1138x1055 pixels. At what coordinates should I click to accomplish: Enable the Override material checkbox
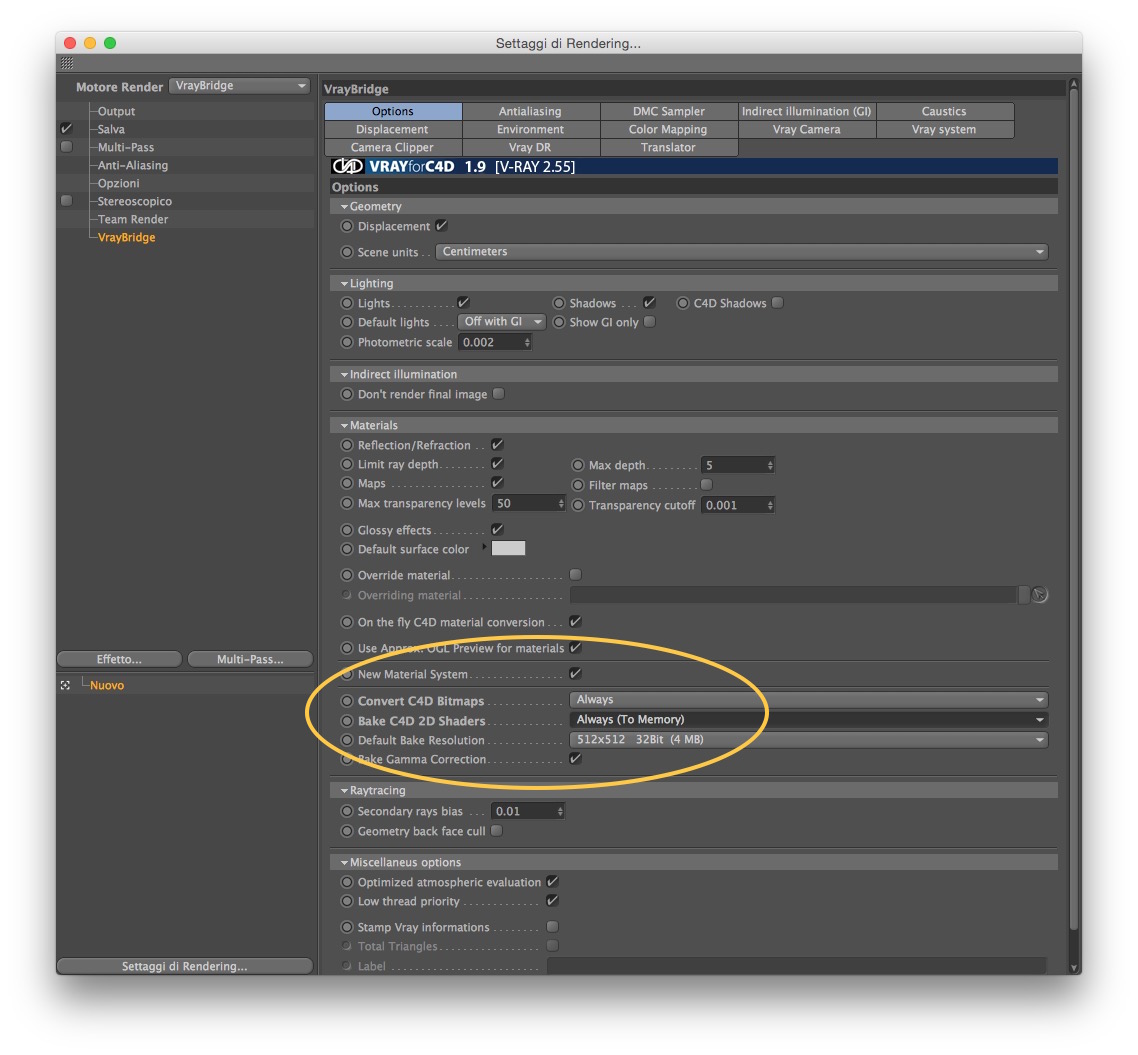(x=576, y=575)
